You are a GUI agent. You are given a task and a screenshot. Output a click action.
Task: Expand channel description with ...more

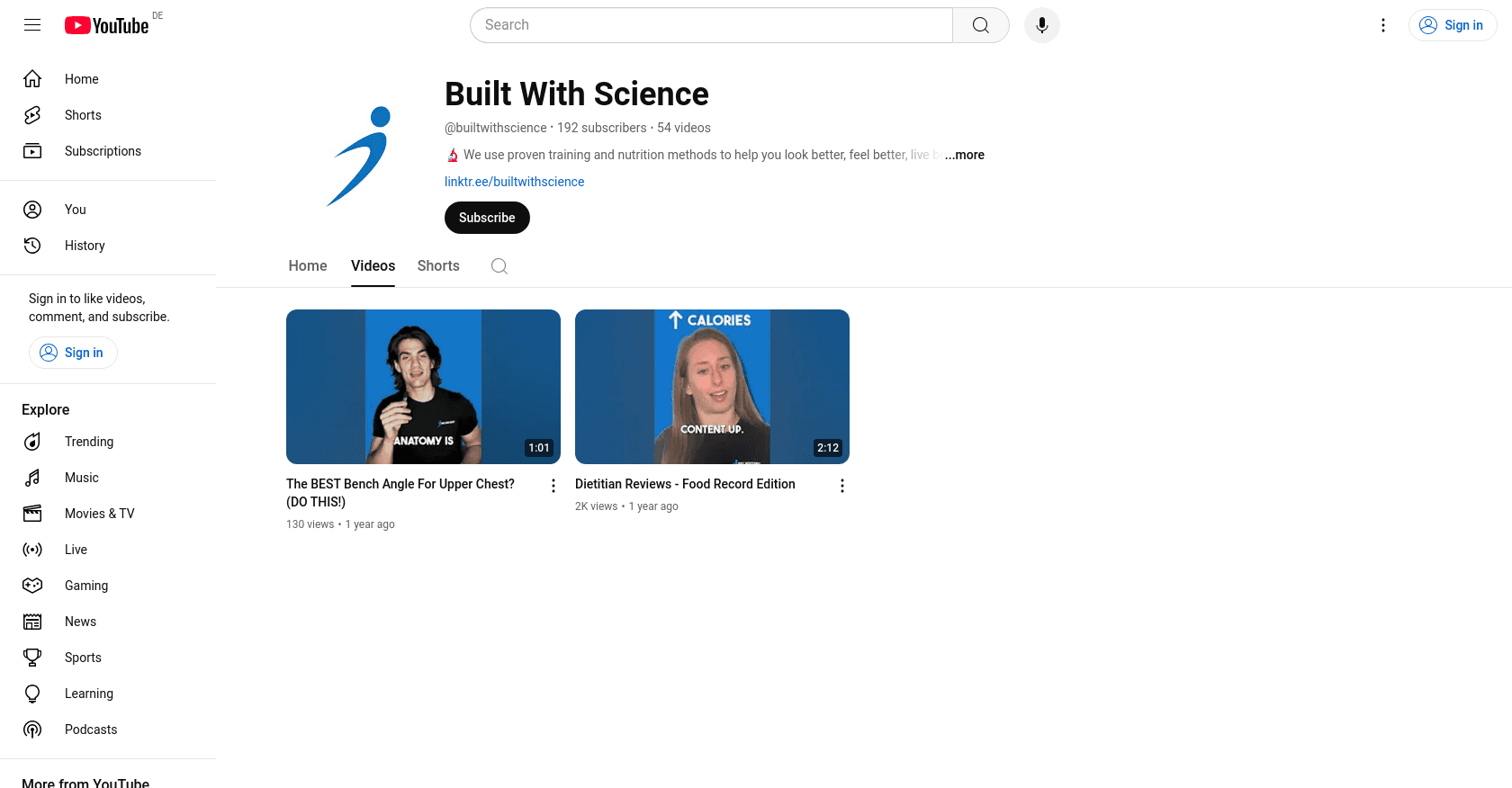pyautogui.click(x=965, y=155)
